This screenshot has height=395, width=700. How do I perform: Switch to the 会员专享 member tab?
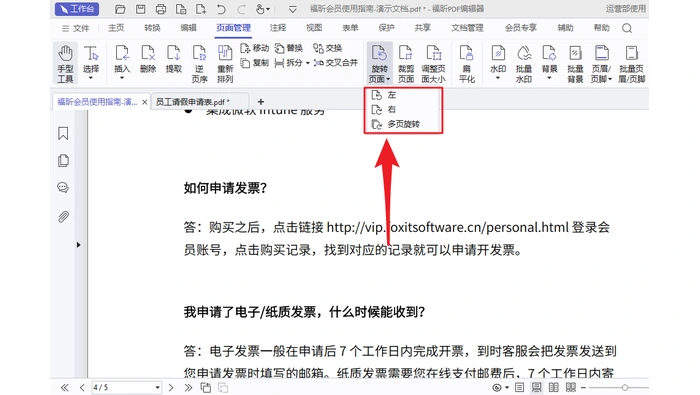[x=521, y=28]
